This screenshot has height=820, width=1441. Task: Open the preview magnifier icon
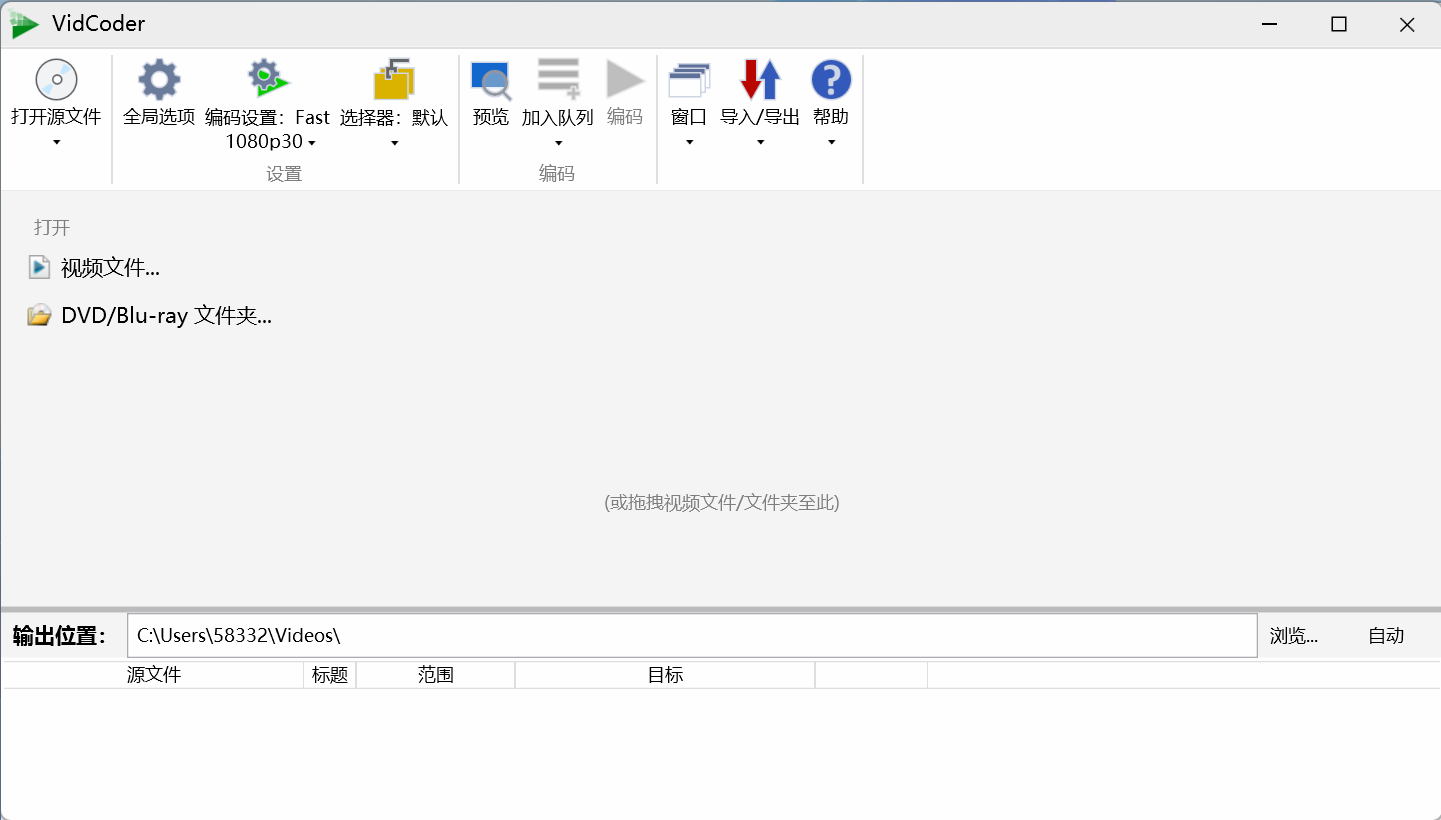pos(491,80)
